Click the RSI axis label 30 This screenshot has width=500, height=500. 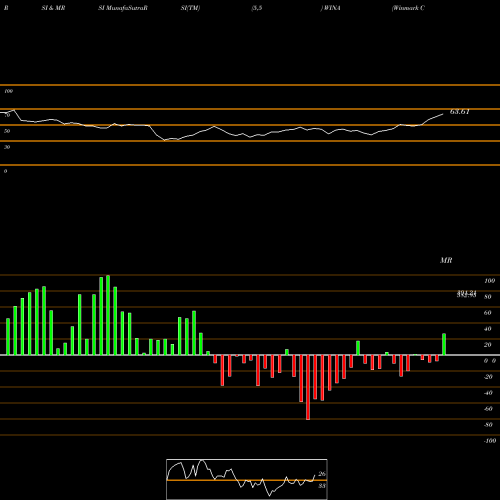7,147
